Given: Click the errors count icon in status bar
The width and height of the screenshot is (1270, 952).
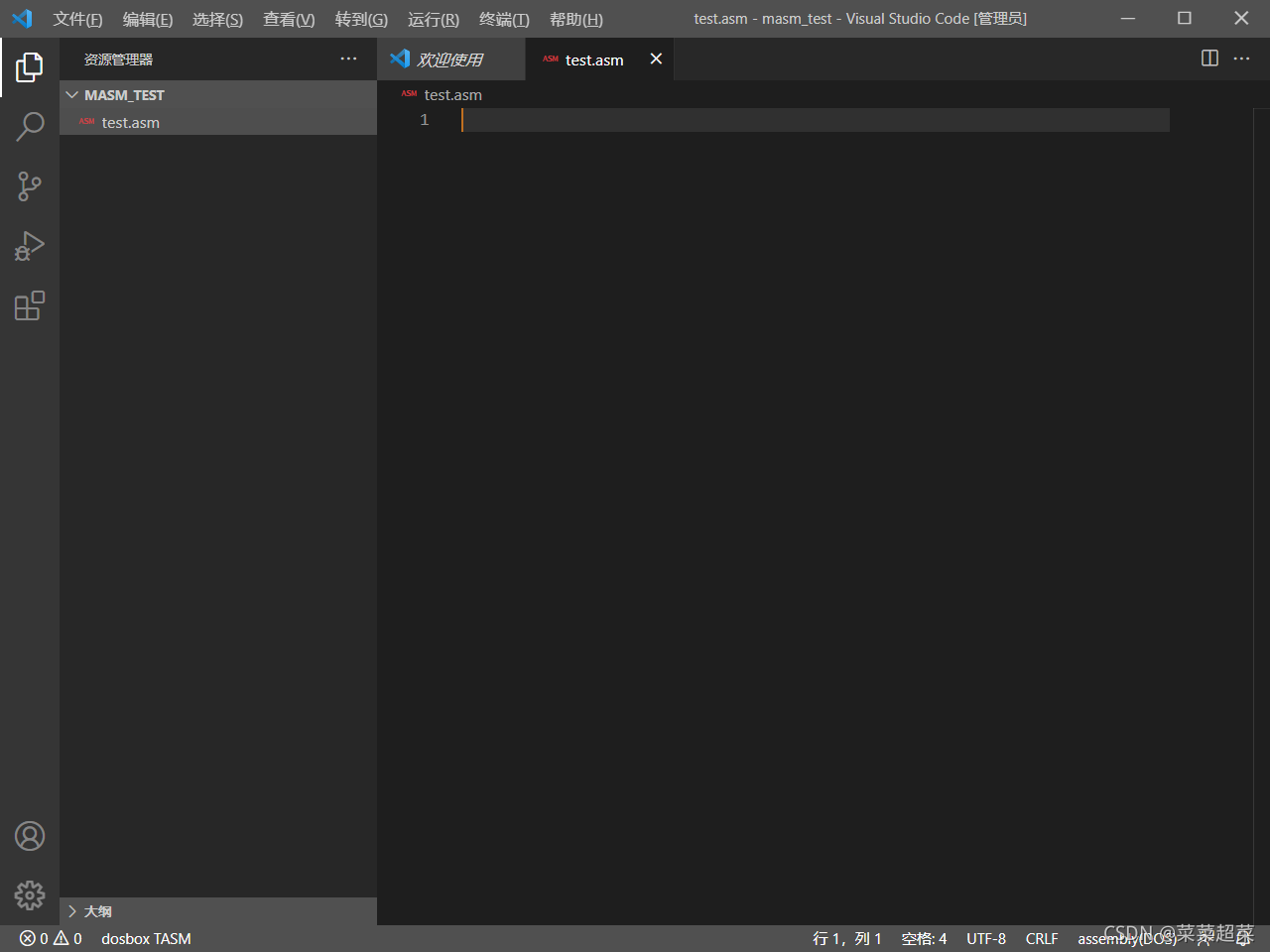Looking at the screenshot, I should pos(27,938).
